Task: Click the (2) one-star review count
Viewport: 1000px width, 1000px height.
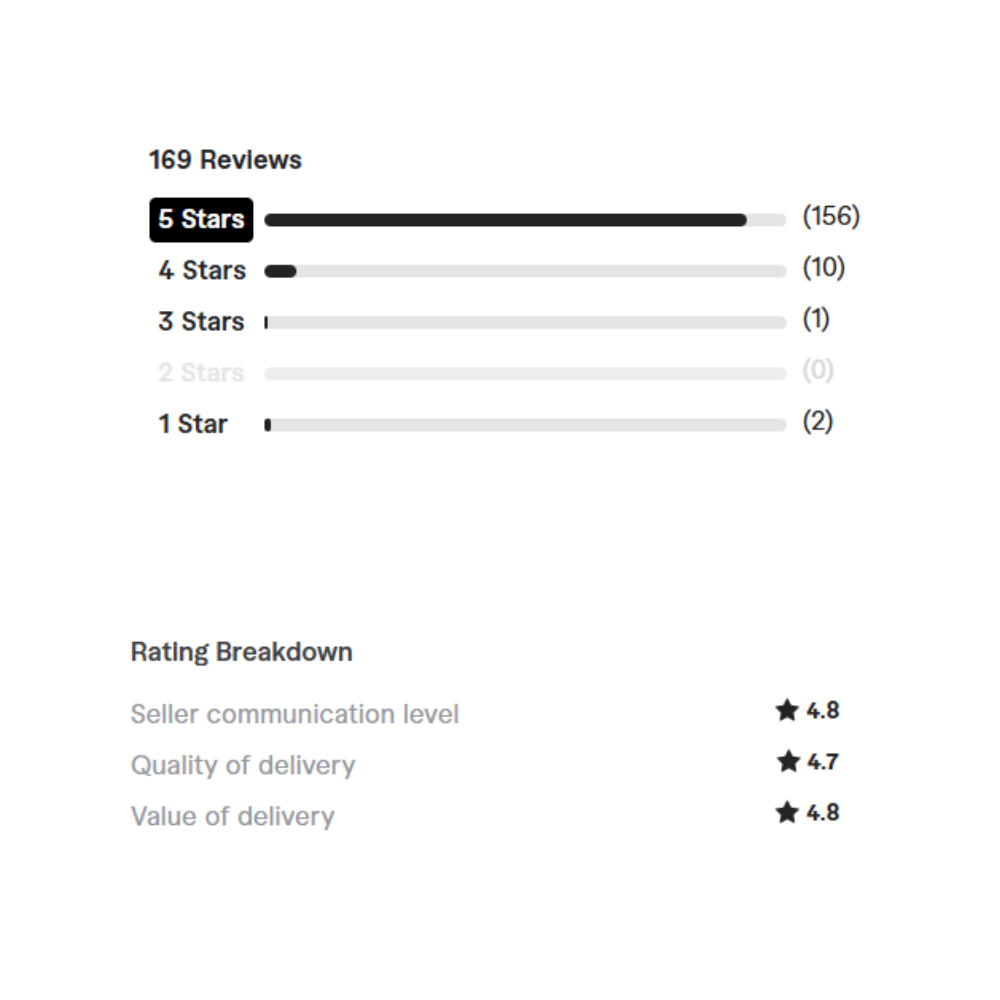Action: point(817,421)
